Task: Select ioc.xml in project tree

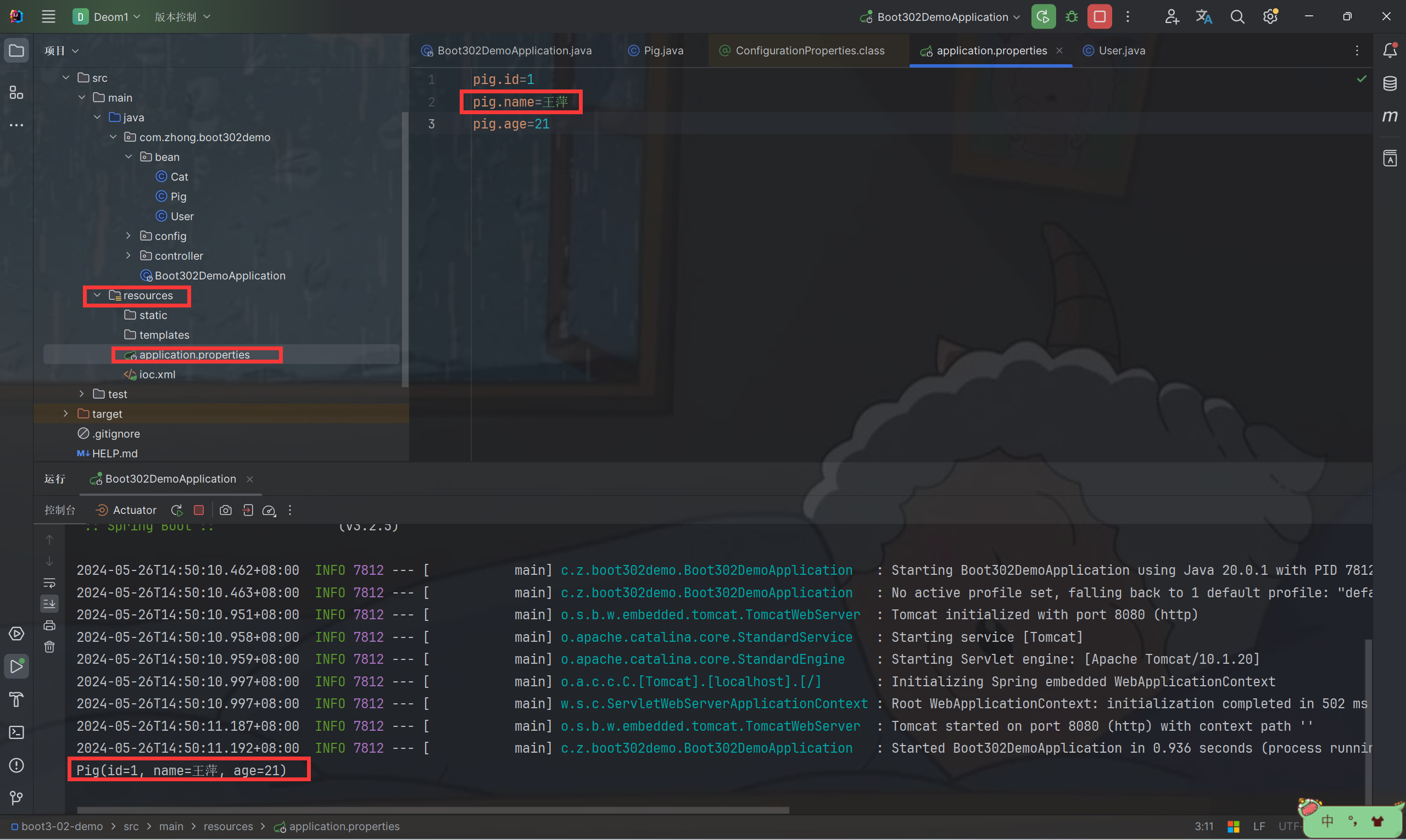Action: pyautogui.click(x=150, y=374)
